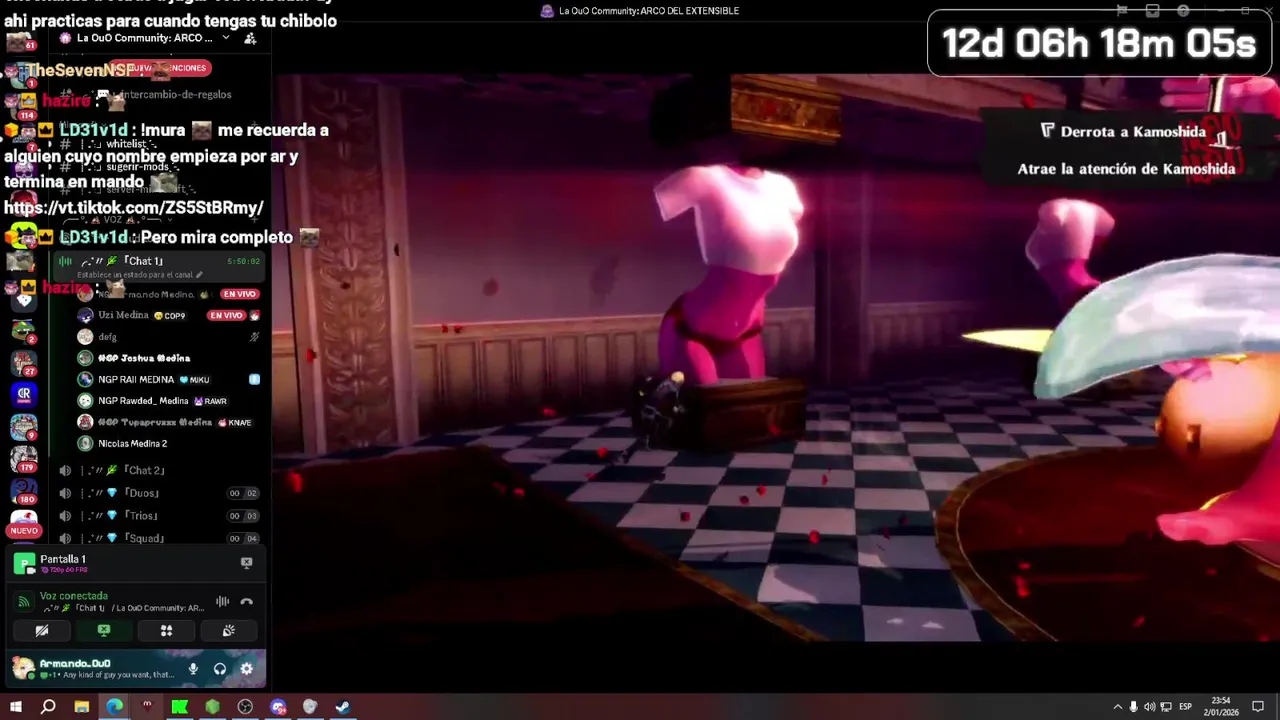Open Windows Start menu
The image size is (1280, 720).
point(15,707)
